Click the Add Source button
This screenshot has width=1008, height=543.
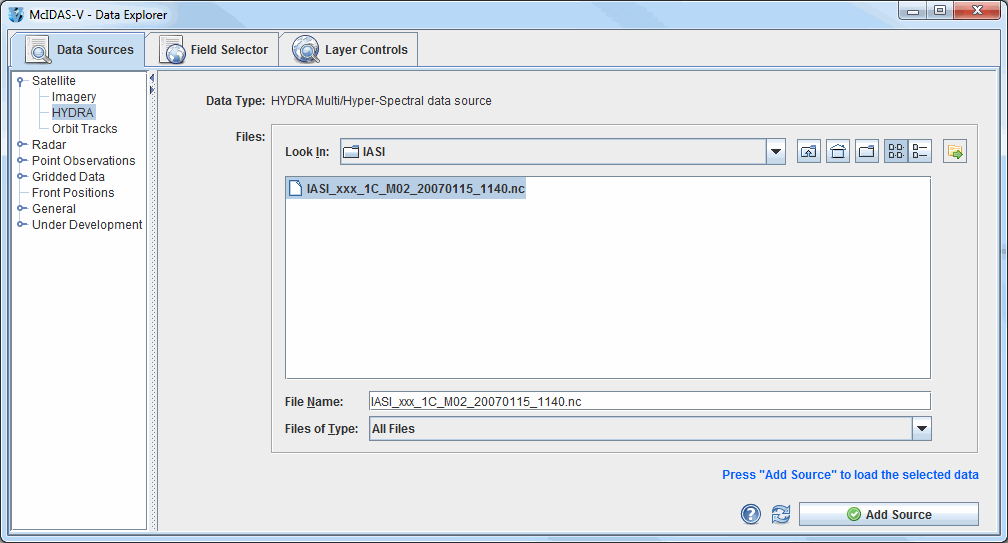(x=888, y=514)
